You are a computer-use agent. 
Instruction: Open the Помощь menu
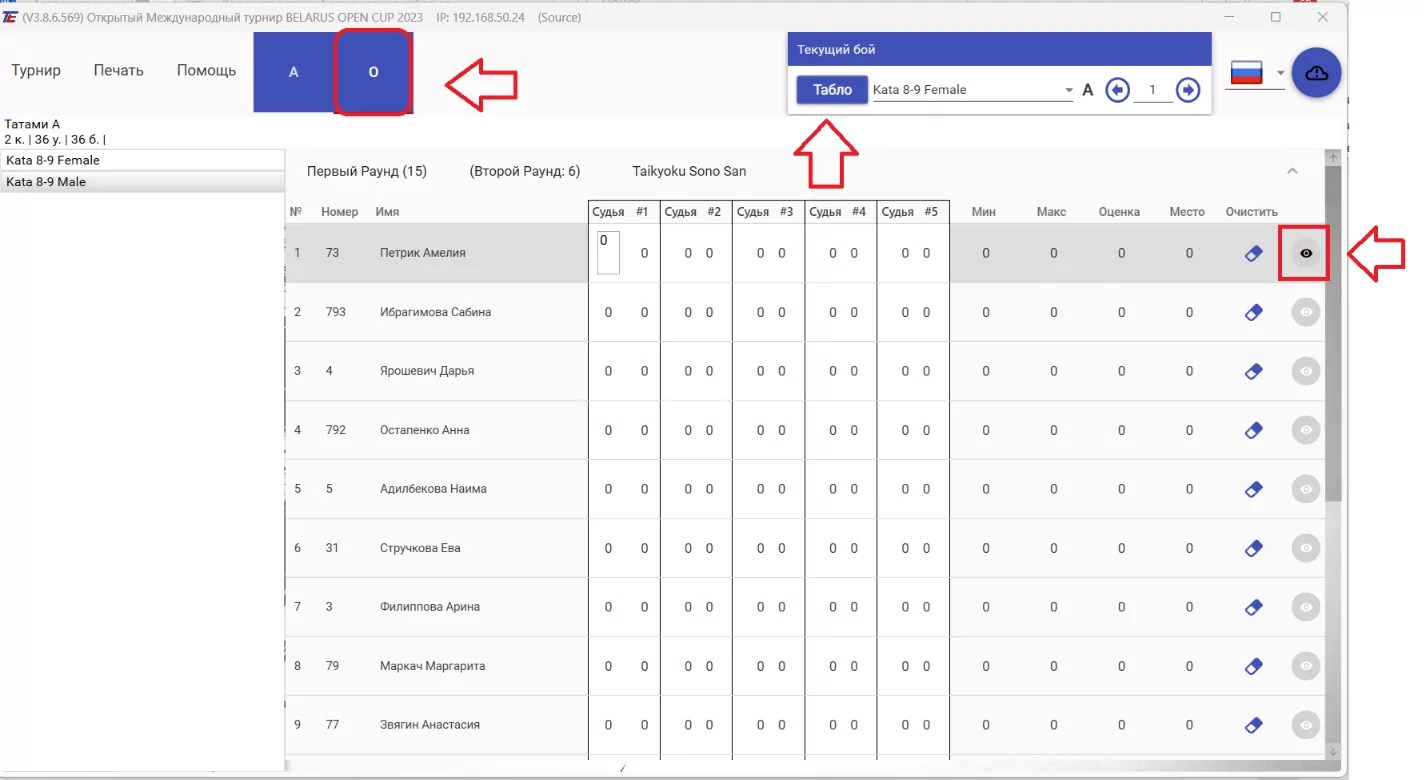[207, 70]
